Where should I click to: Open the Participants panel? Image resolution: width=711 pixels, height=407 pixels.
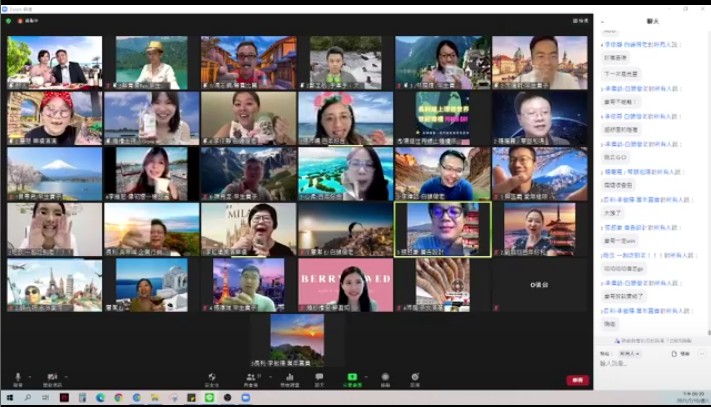pyautogui.click(x=251, y=380)
